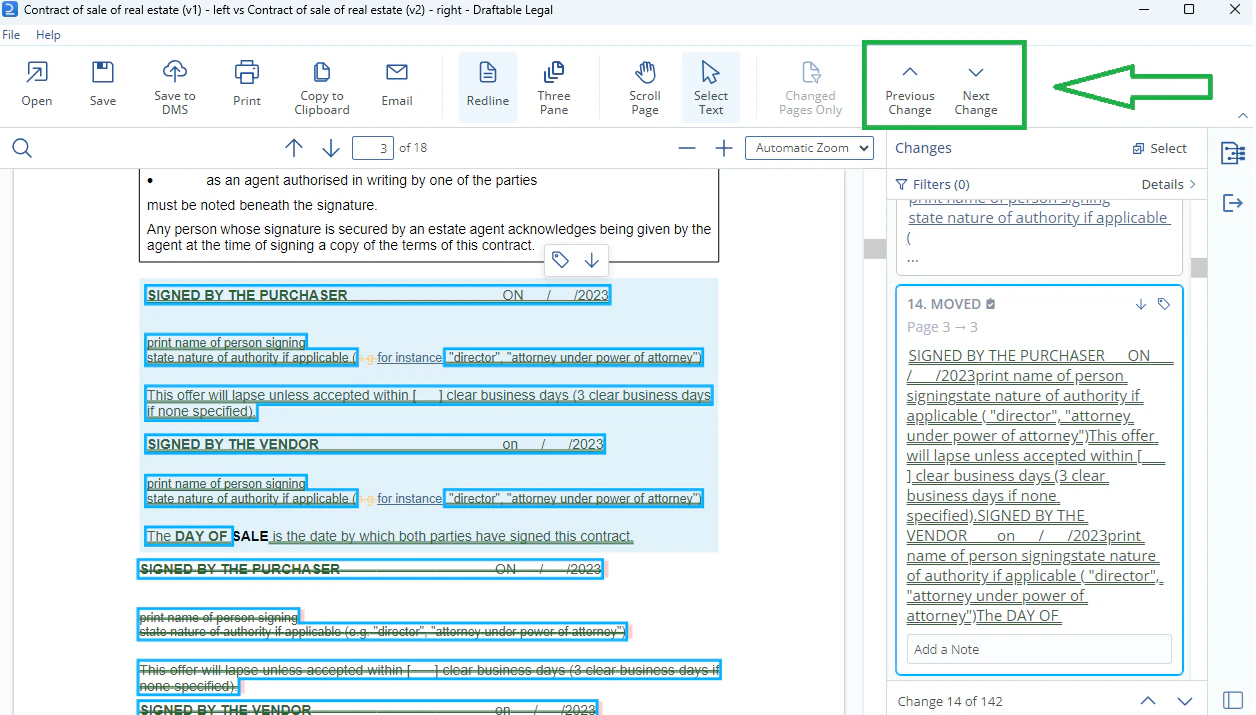Zoom out using the minus icon
This screenshot has width=1256, height=715.
pos(687,148)
